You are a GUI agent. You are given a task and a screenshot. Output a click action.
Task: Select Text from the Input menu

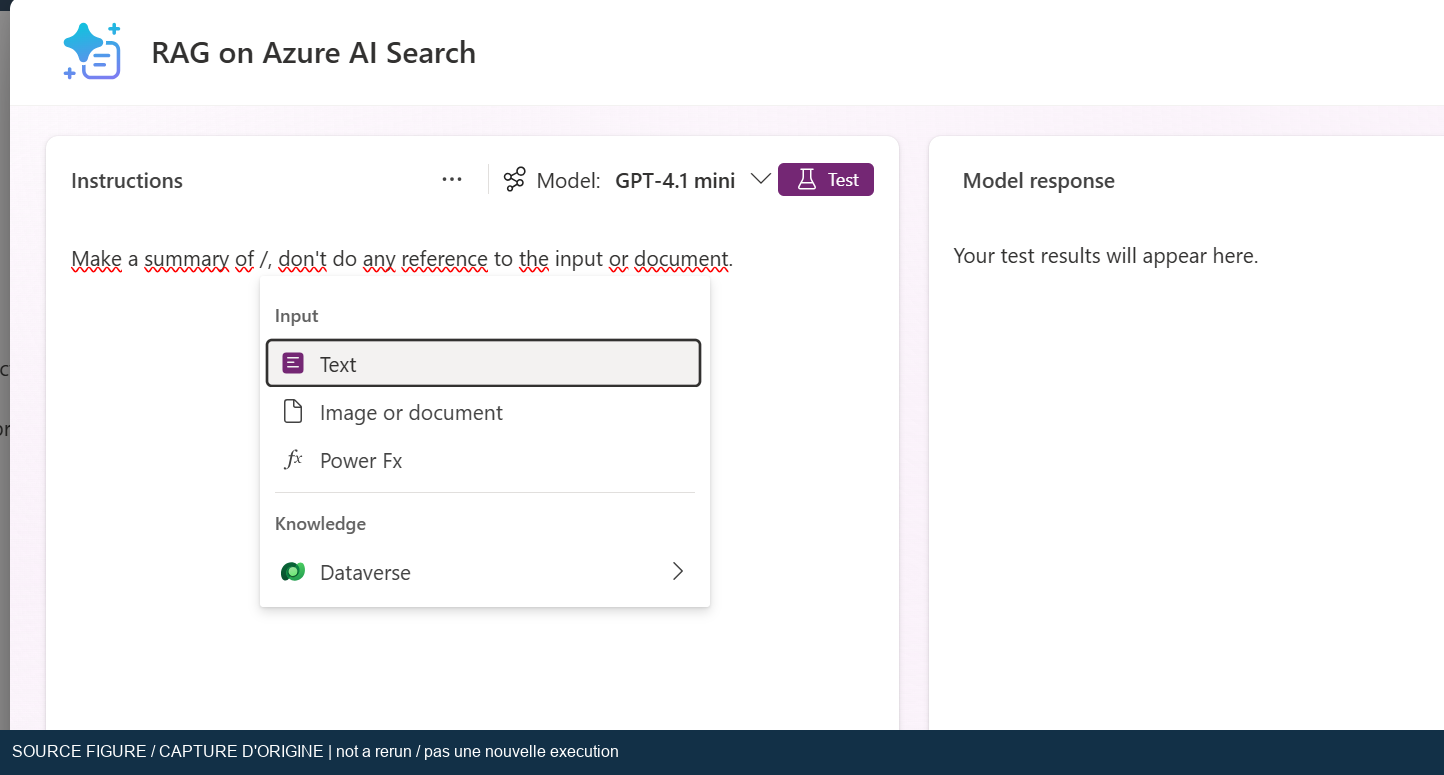pos(484,364)
